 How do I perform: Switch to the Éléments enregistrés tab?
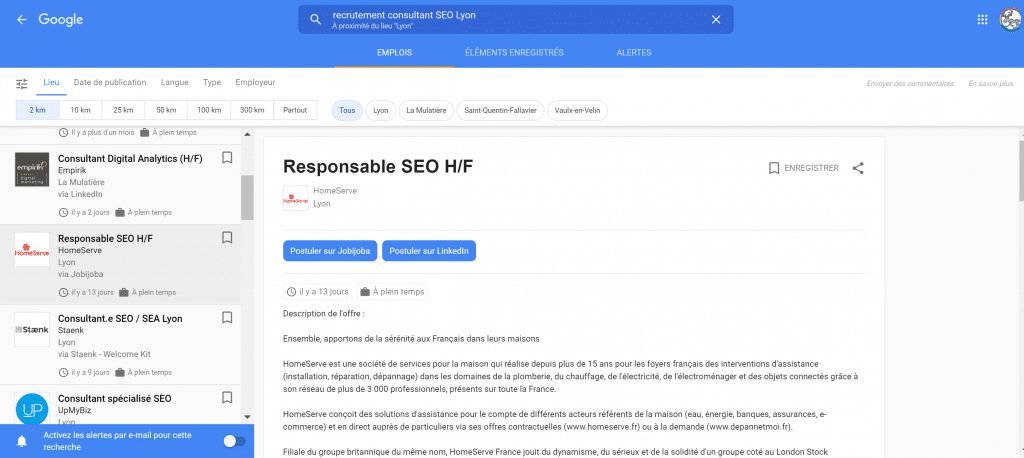click(514, 53)
